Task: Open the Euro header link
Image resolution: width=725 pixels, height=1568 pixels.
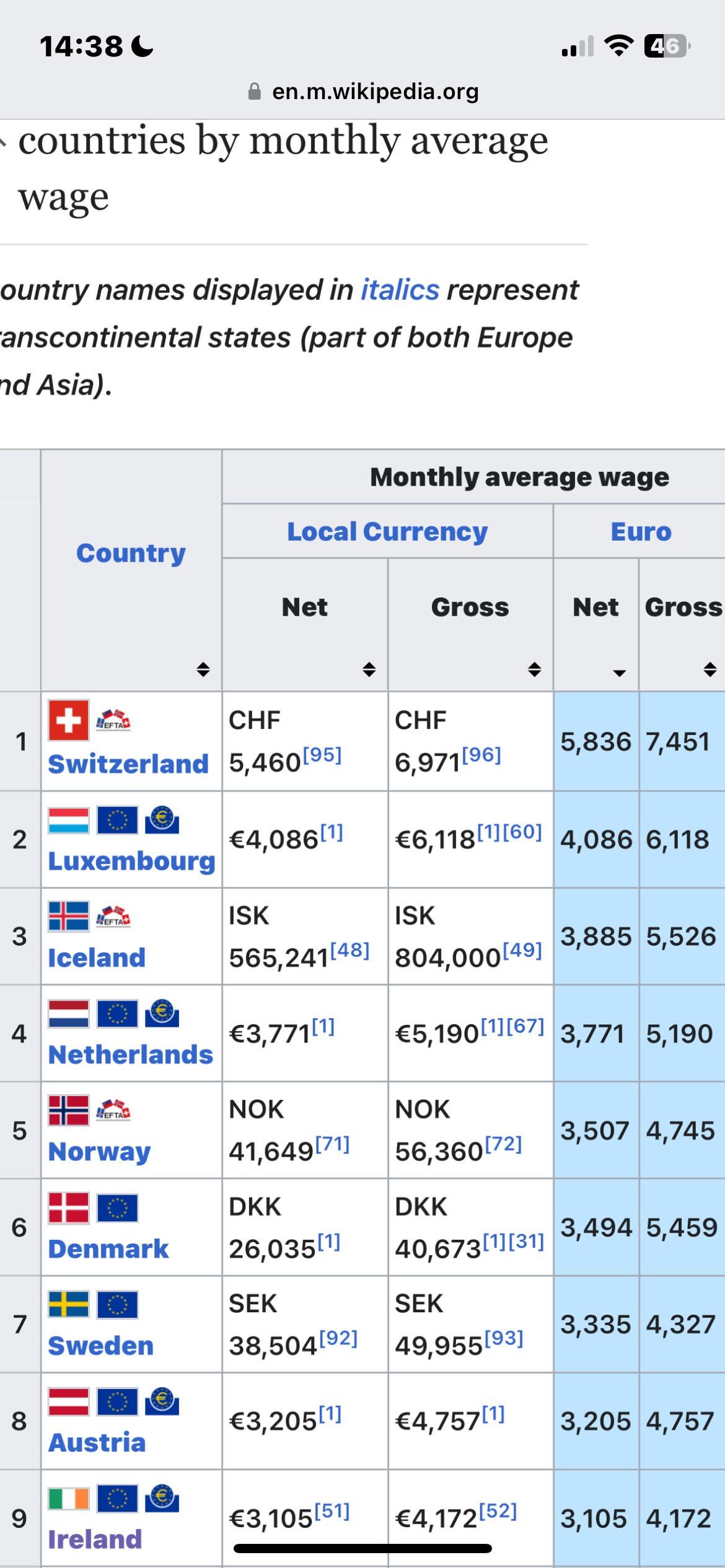Action: [x=641, y=532]
